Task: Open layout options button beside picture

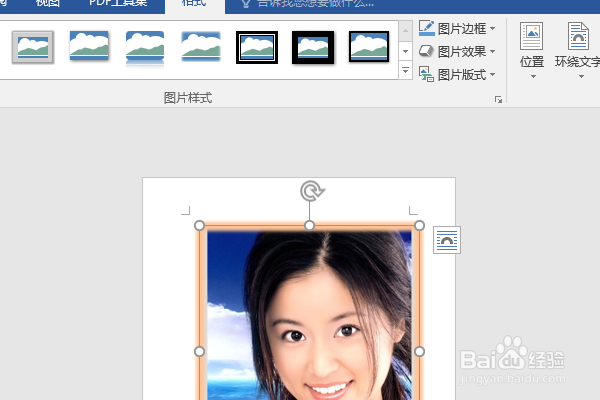Action: tap(447, 240)
